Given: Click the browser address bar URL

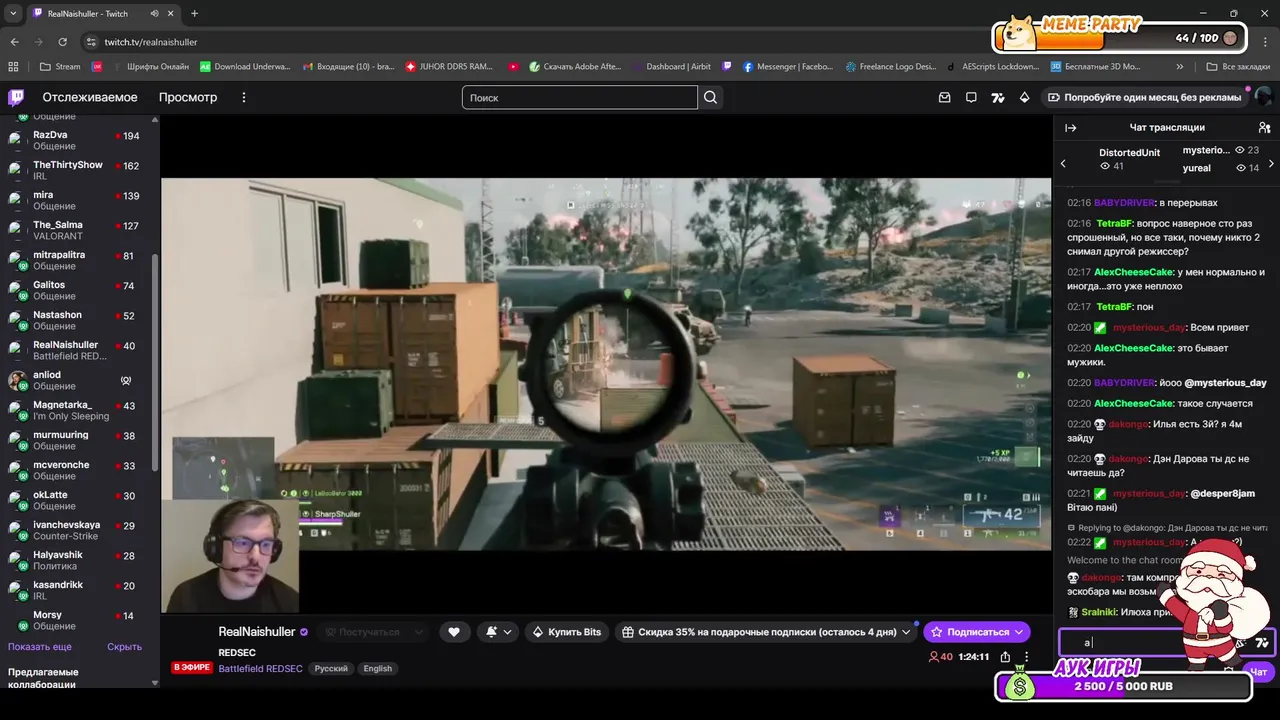Looking at the screenshot, I should tap(151, 42).
